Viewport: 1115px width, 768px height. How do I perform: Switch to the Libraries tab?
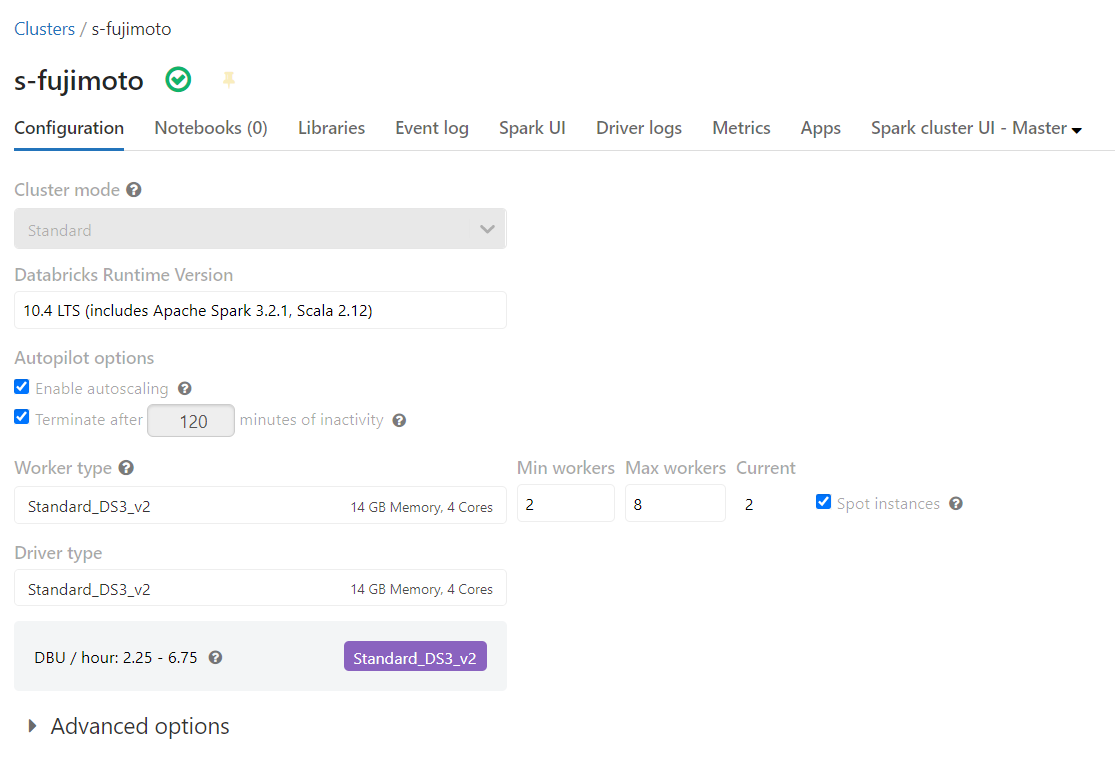[x=331, y=129]
